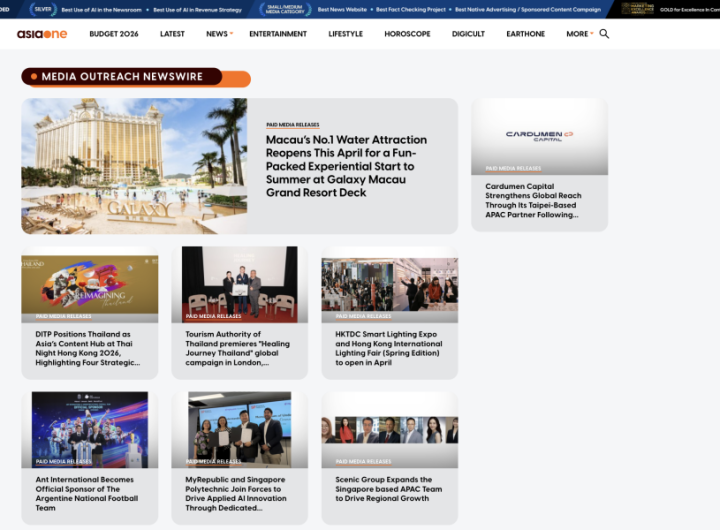Click the AsiaOne logo
This screenshot has height=530, width=720.
(x=40, y=34)
